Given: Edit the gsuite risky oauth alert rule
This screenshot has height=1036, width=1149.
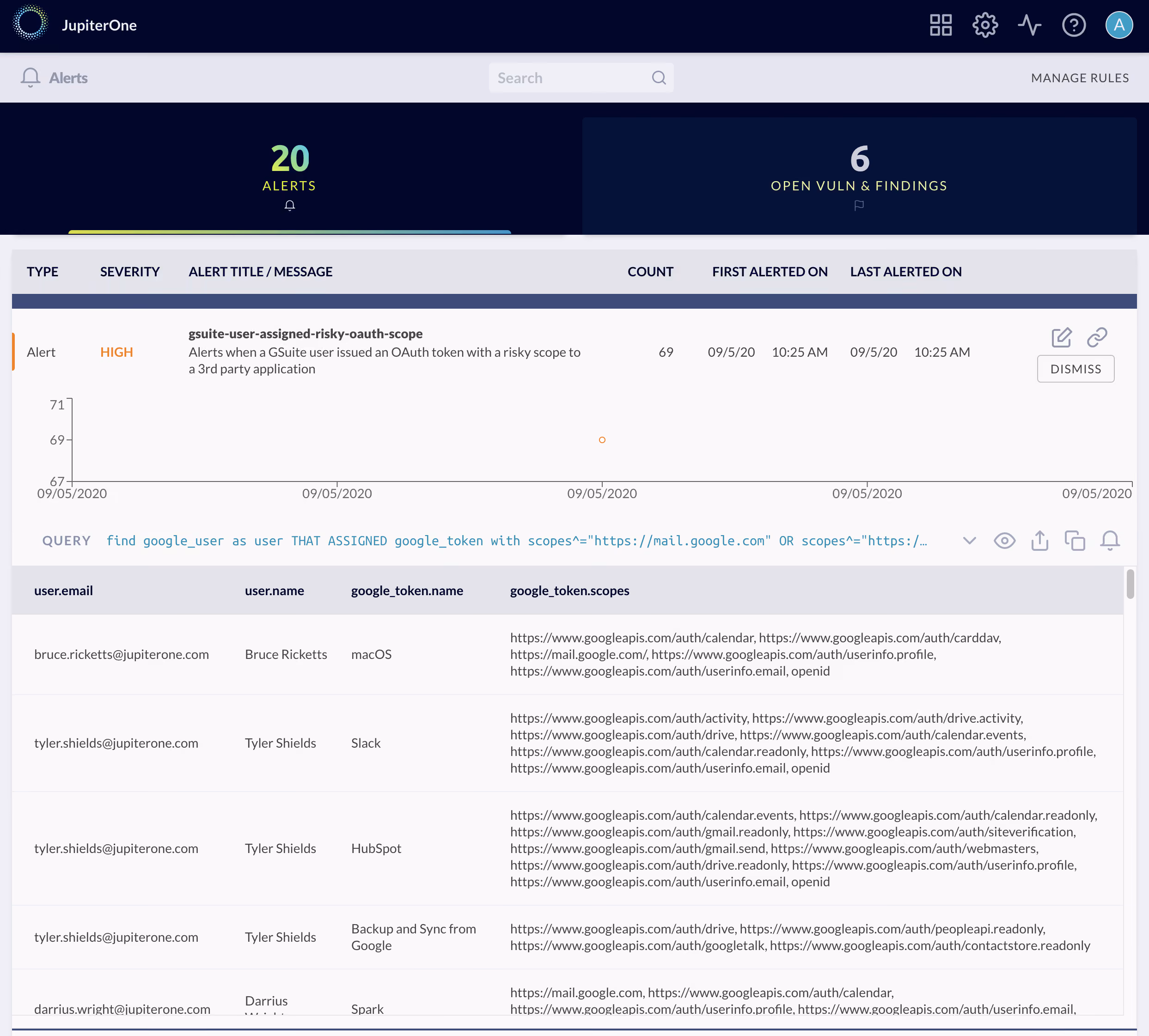Looking at the screenshot, I should pyautogui.click(x=1061, y=337).
